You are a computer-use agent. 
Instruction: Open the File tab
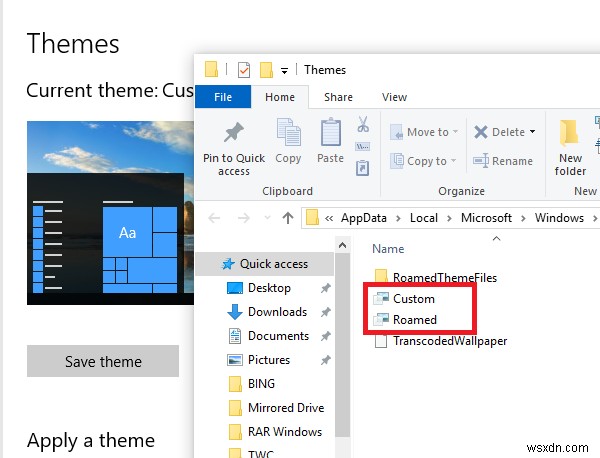[x=223, y=97]
